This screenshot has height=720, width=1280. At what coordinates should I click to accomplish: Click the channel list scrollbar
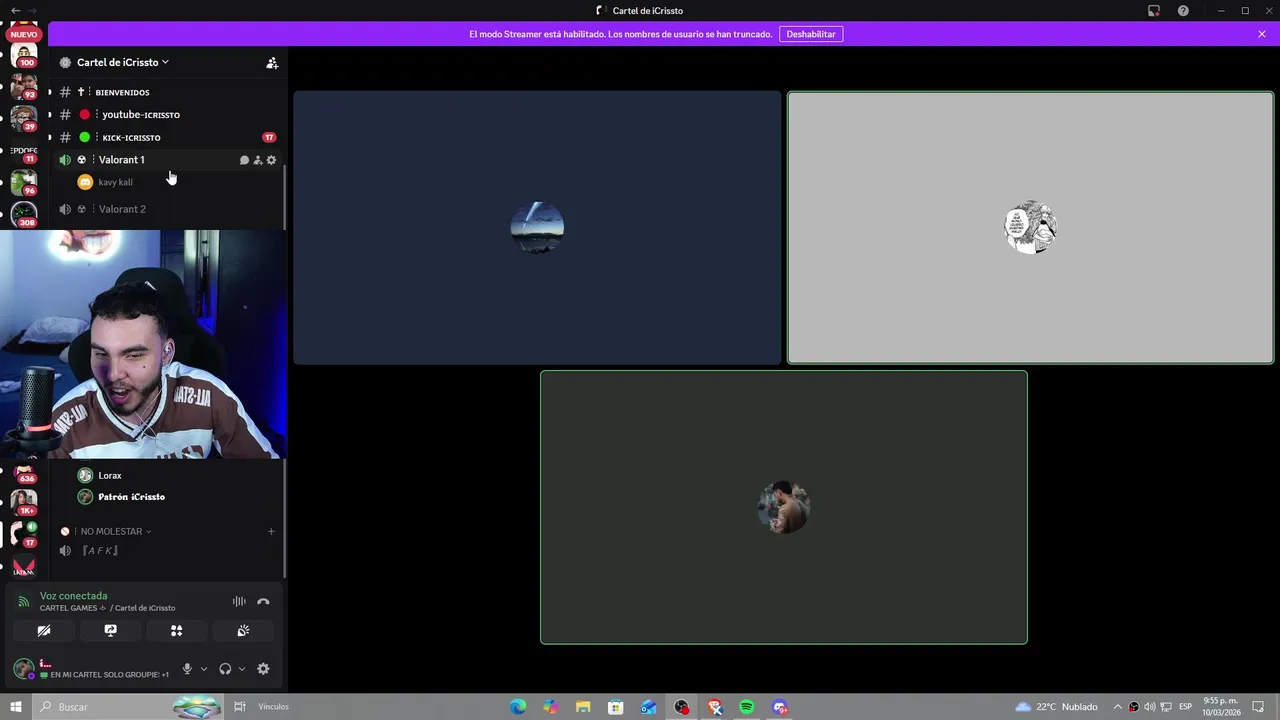click(285, 370)
